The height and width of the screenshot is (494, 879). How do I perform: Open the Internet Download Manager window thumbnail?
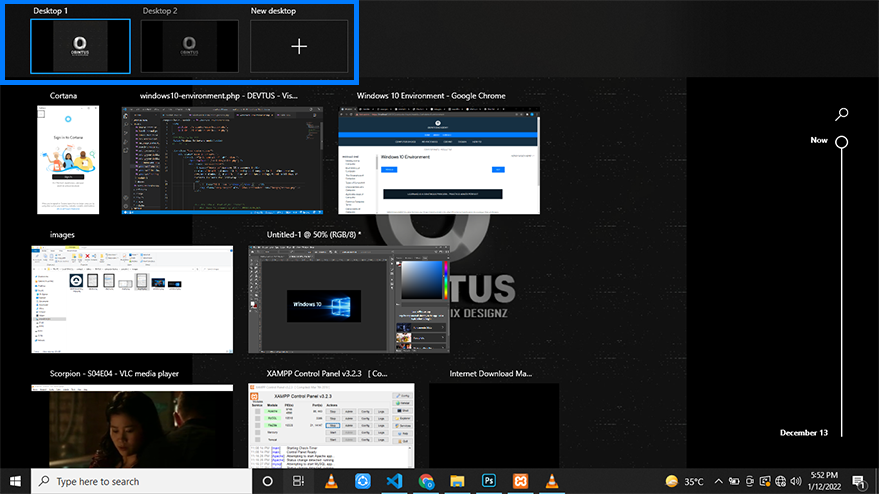pyautogui.click(x=494, y=426)
